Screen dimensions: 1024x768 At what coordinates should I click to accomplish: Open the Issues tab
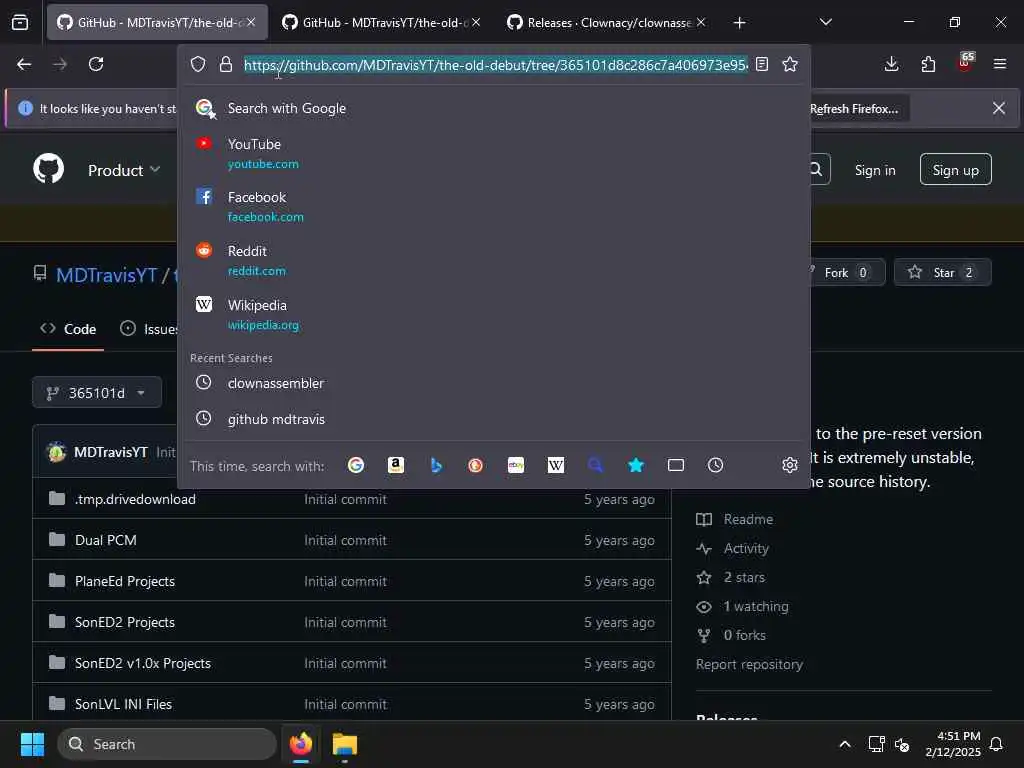(149, 329)
